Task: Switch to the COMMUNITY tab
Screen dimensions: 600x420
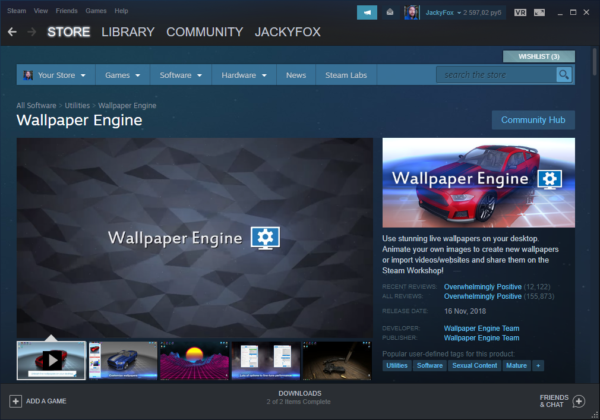Action: (x=205, y=32)
